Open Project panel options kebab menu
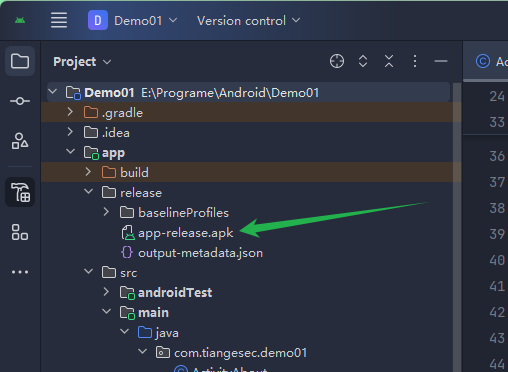Image resolution: width=508 pixels, height=372 pixels. click(x=415, y=61)
